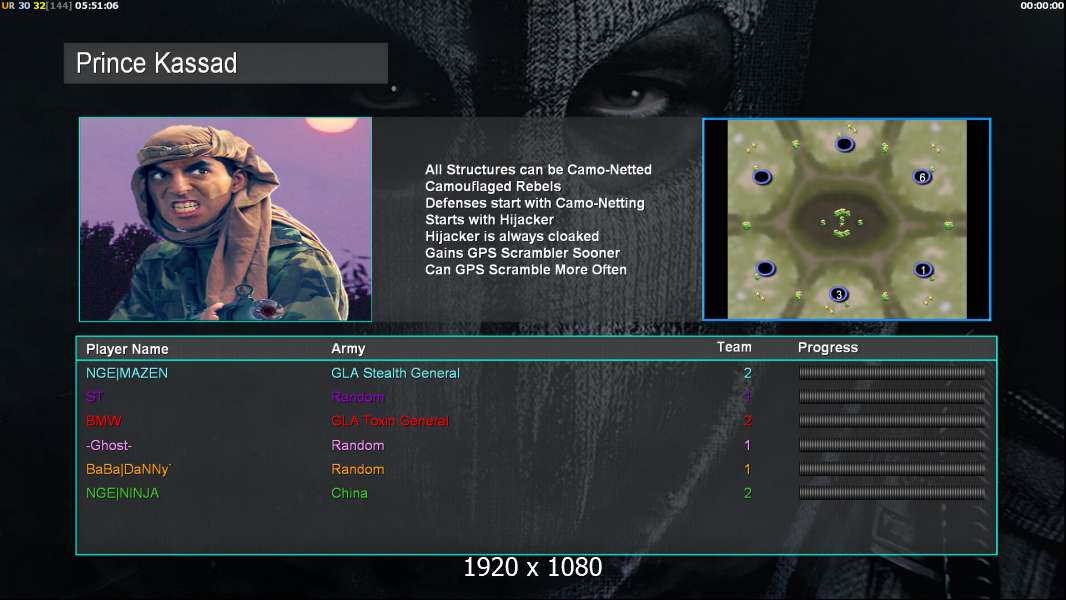The width and height of the screenshot is (1066, 600).
Task: Click team number for NGE|NINJA
Action: (x=747, y=493)
